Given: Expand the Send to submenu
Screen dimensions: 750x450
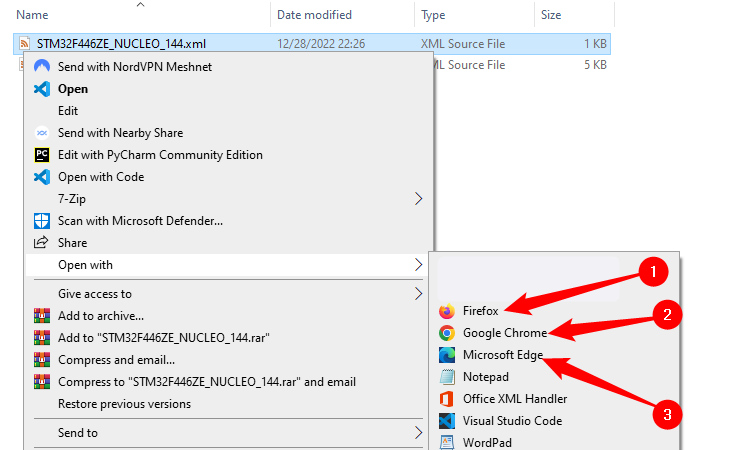Looking at the screenshot, I should [x=418, y=433].
